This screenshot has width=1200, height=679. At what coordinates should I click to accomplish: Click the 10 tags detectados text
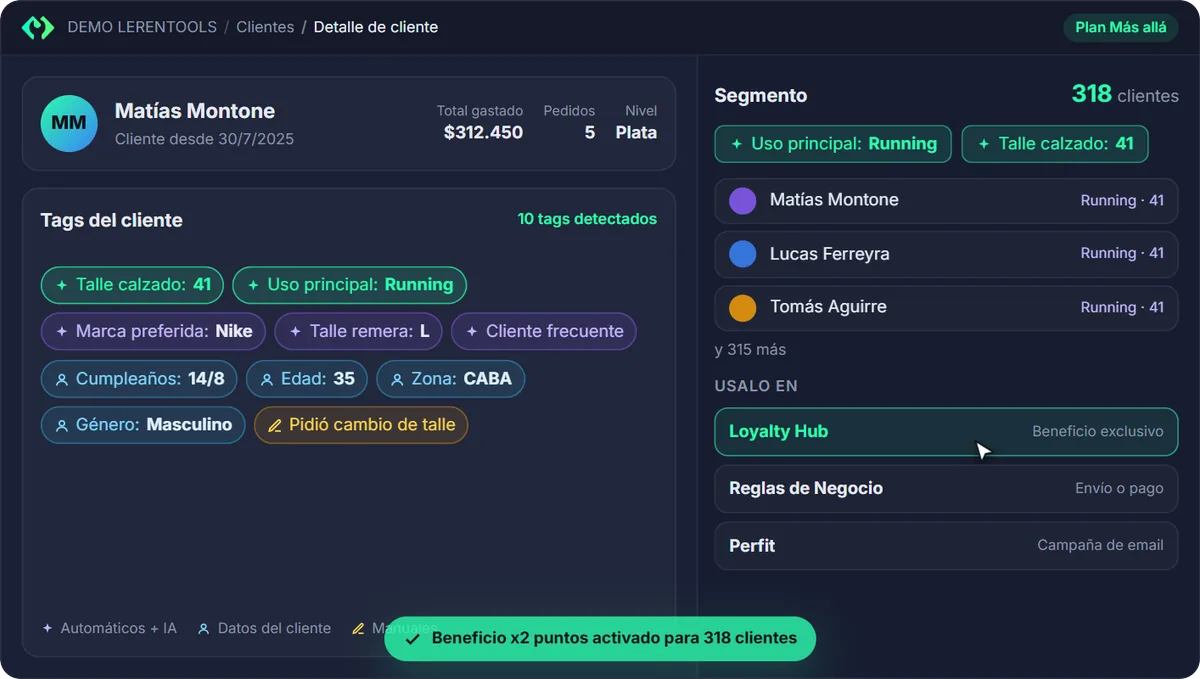(x=587, y=219)
